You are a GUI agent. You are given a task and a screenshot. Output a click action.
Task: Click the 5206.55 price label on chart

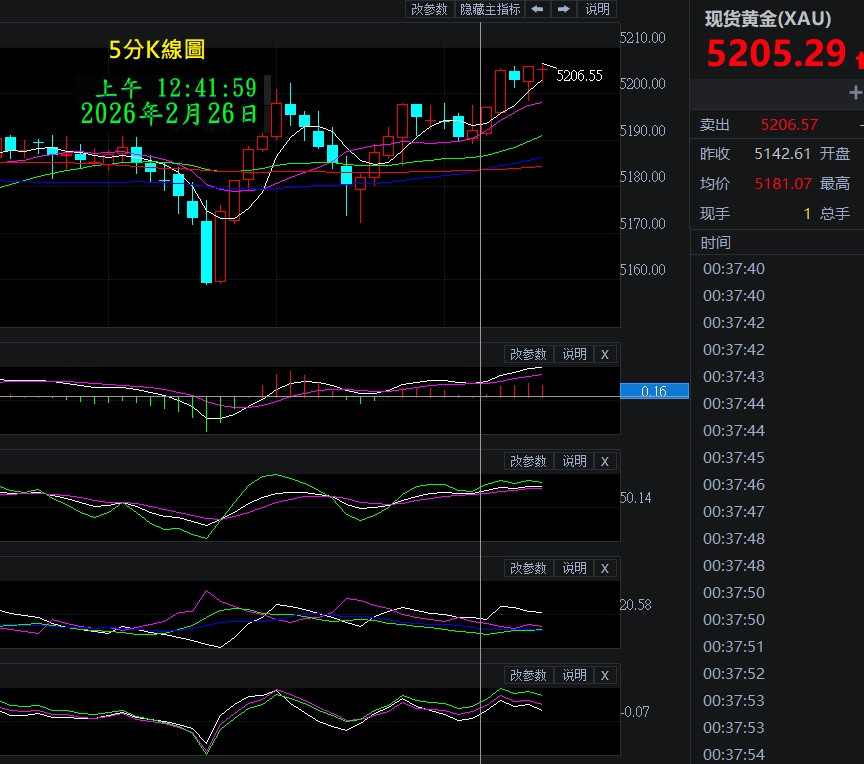pyautogui.click(x=579, y=76)
